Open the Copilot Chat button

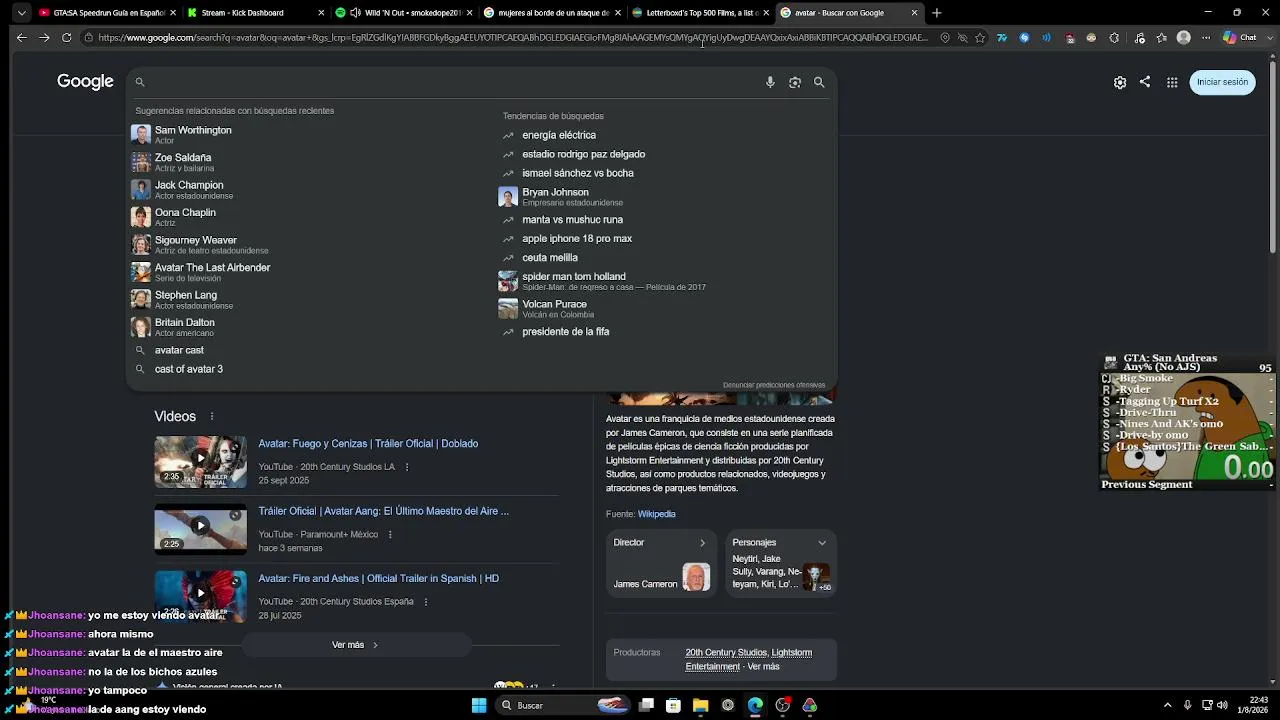1241,38
